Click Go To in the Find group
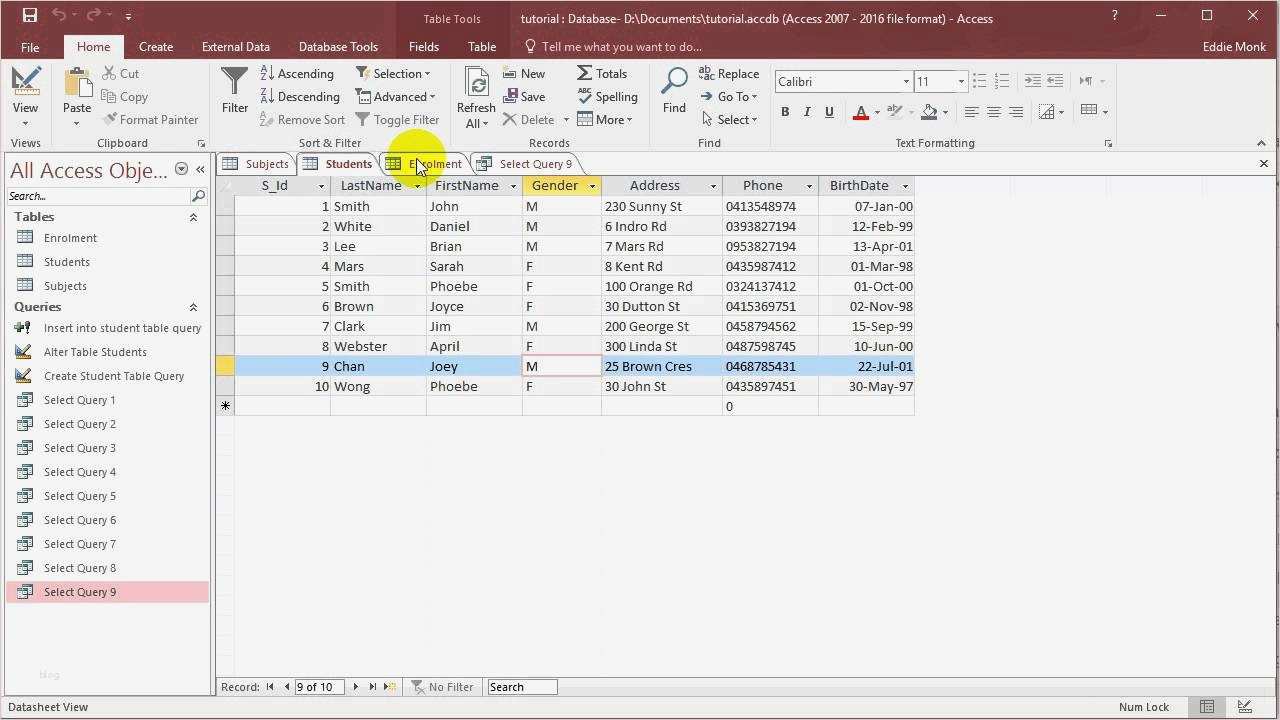The width and height of the screenshot is (1280, 720). click(730, 96)
